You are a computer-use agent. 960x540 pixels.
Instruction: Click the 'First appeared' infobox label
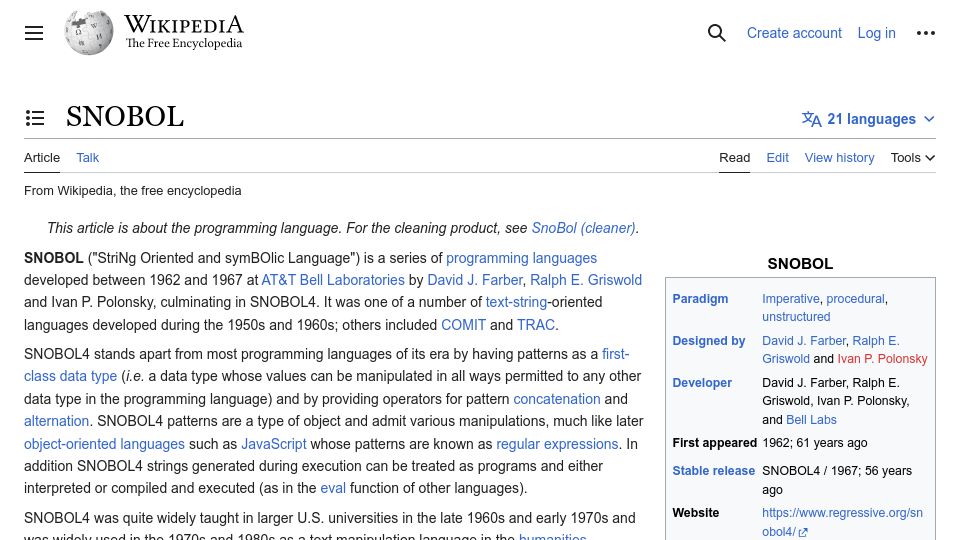coord(714,443)
